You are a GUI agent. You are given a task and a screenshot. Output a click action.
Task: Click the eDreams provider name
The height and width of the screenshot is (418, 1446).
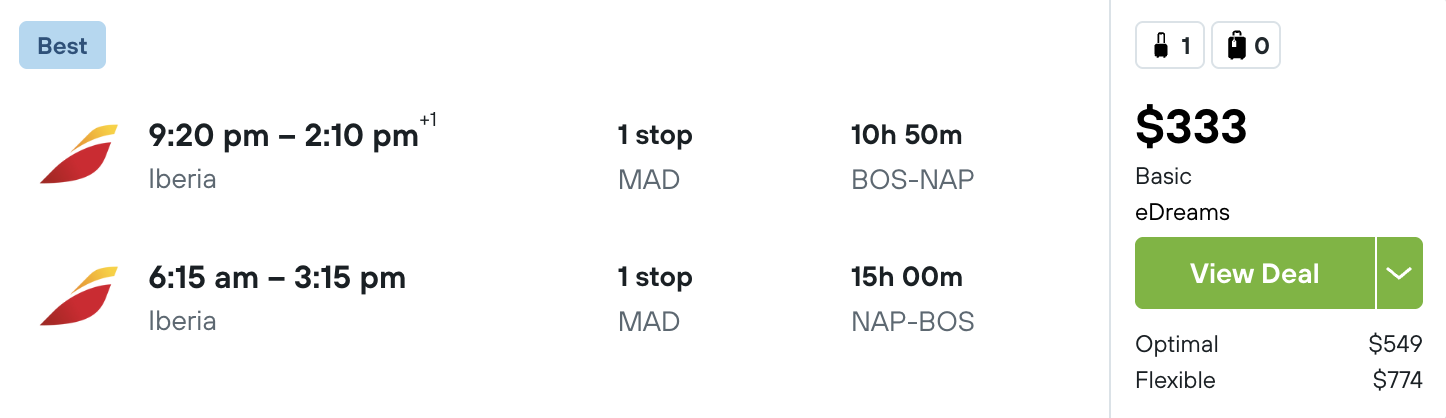click(1182, 212)
